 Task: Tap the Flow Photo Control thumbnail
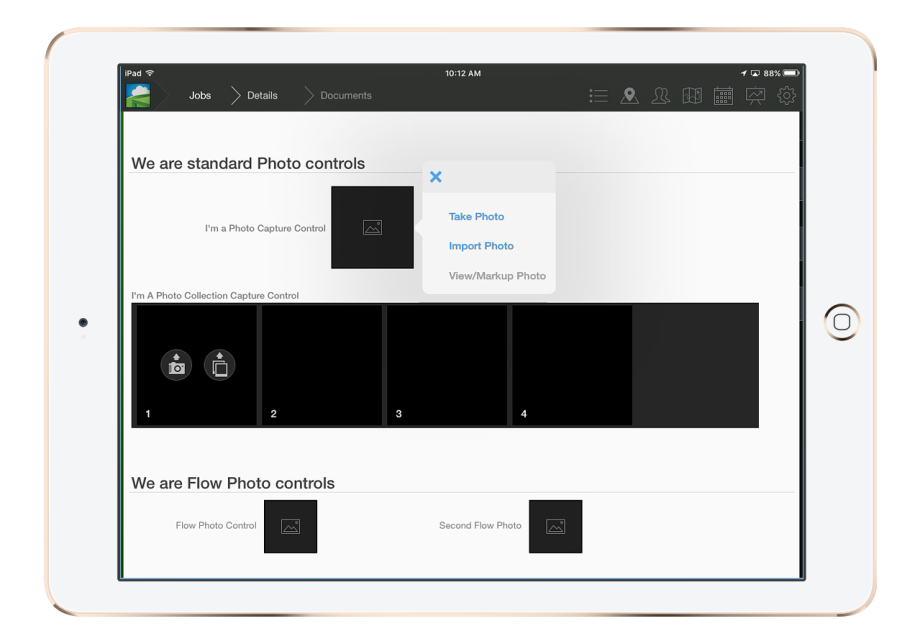click(290, 526)
